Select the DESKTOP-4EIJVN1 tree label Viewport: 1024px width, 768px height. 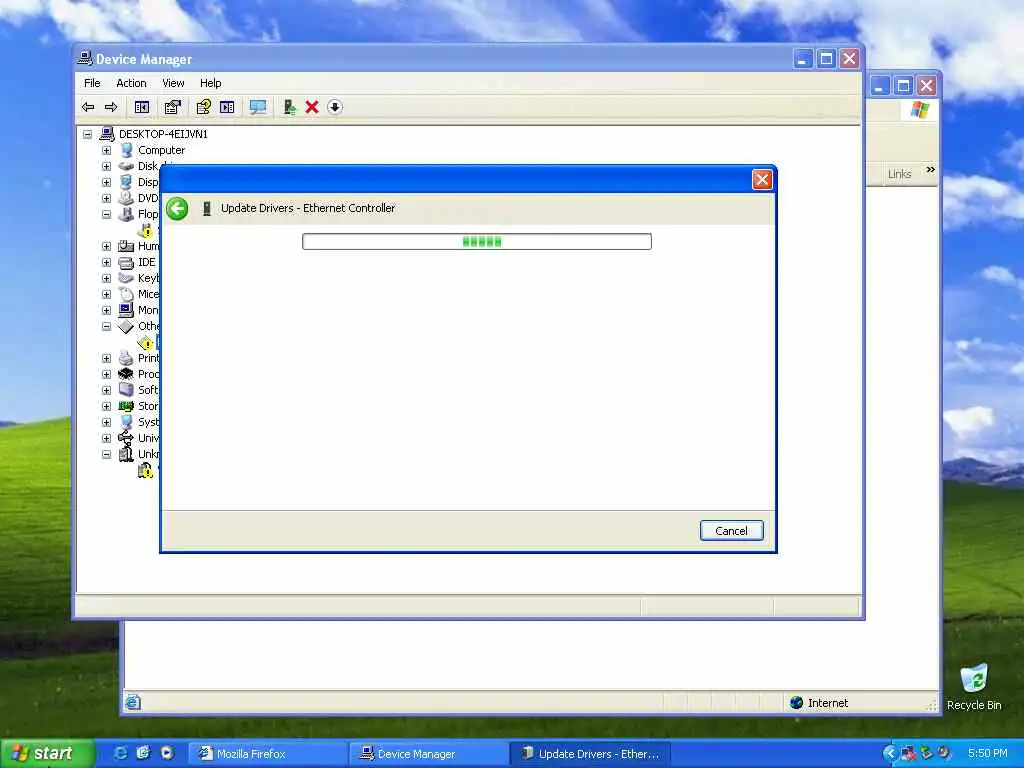point(163,134)
